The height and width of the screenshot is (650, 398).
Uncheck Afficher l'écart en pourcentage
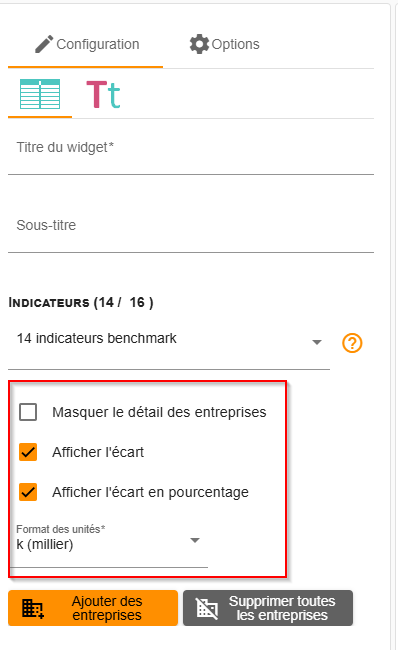coord(28,492)
